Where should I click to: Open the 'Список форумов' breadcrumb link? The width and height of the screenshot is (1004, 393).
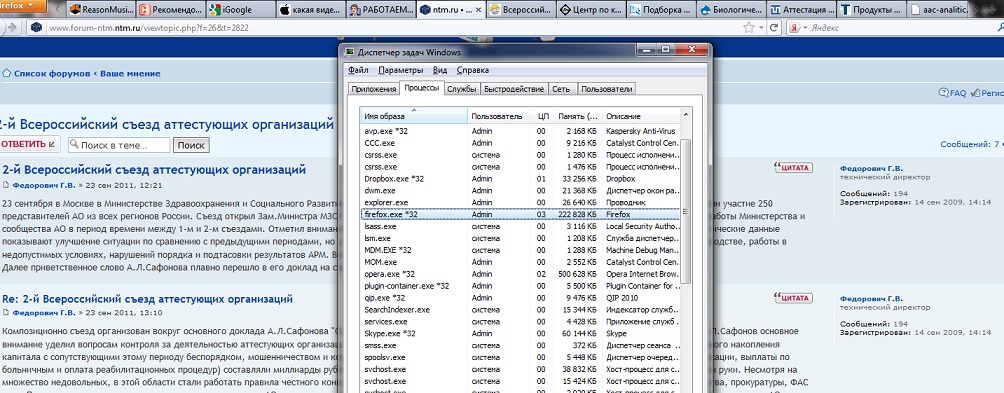(x=52, y=74)
